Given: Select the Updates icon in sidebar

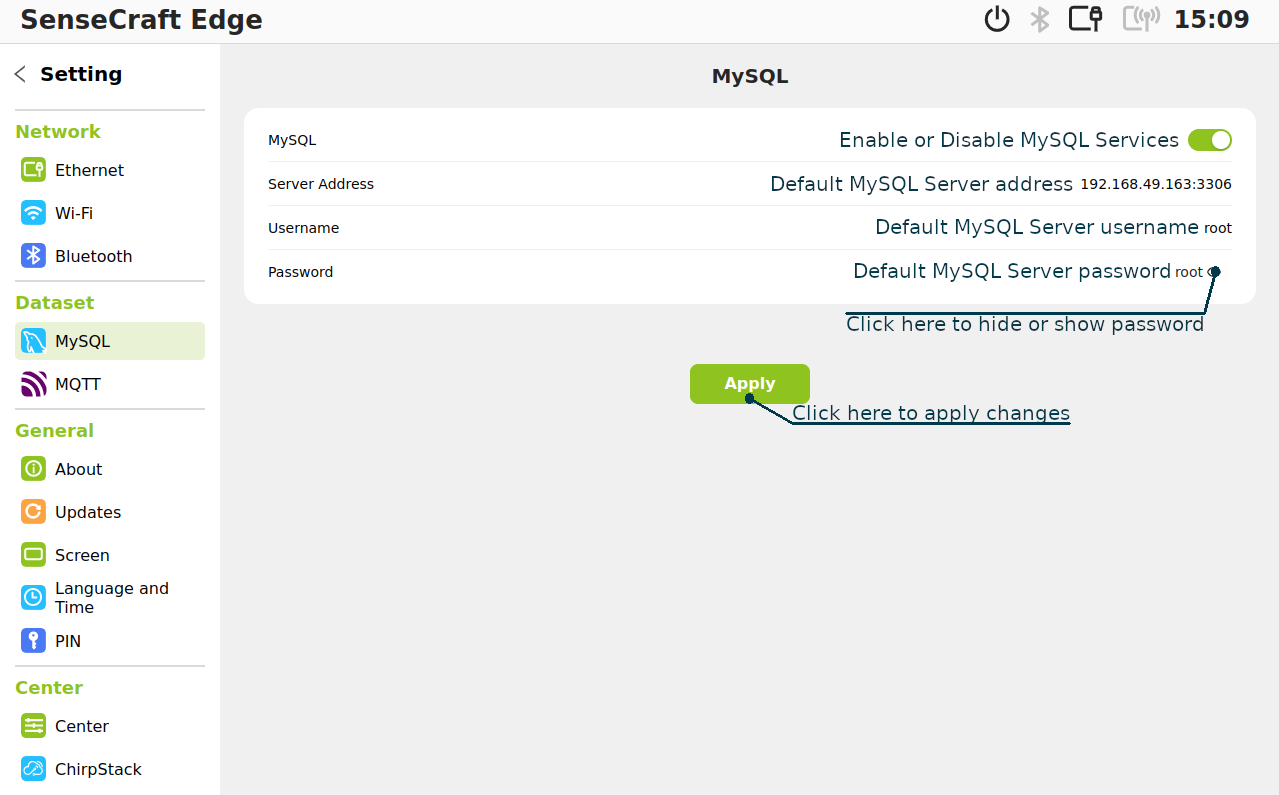Looking at the screenshot, I should pyautogui.click(x=33, y=512).
